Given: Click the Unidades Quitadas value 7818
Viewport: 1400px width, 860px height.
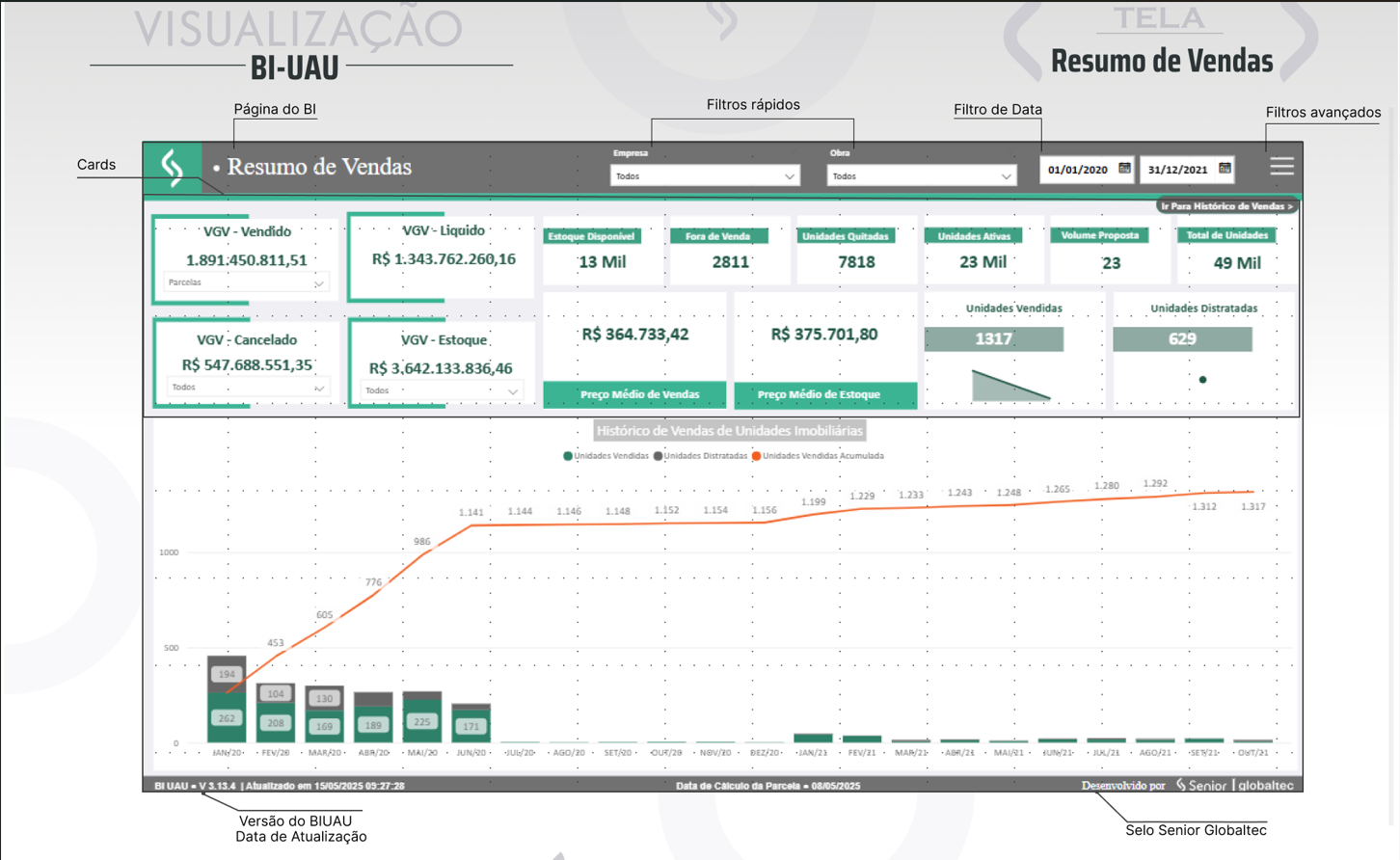Looking at the screenshot, I should [856, 262].
